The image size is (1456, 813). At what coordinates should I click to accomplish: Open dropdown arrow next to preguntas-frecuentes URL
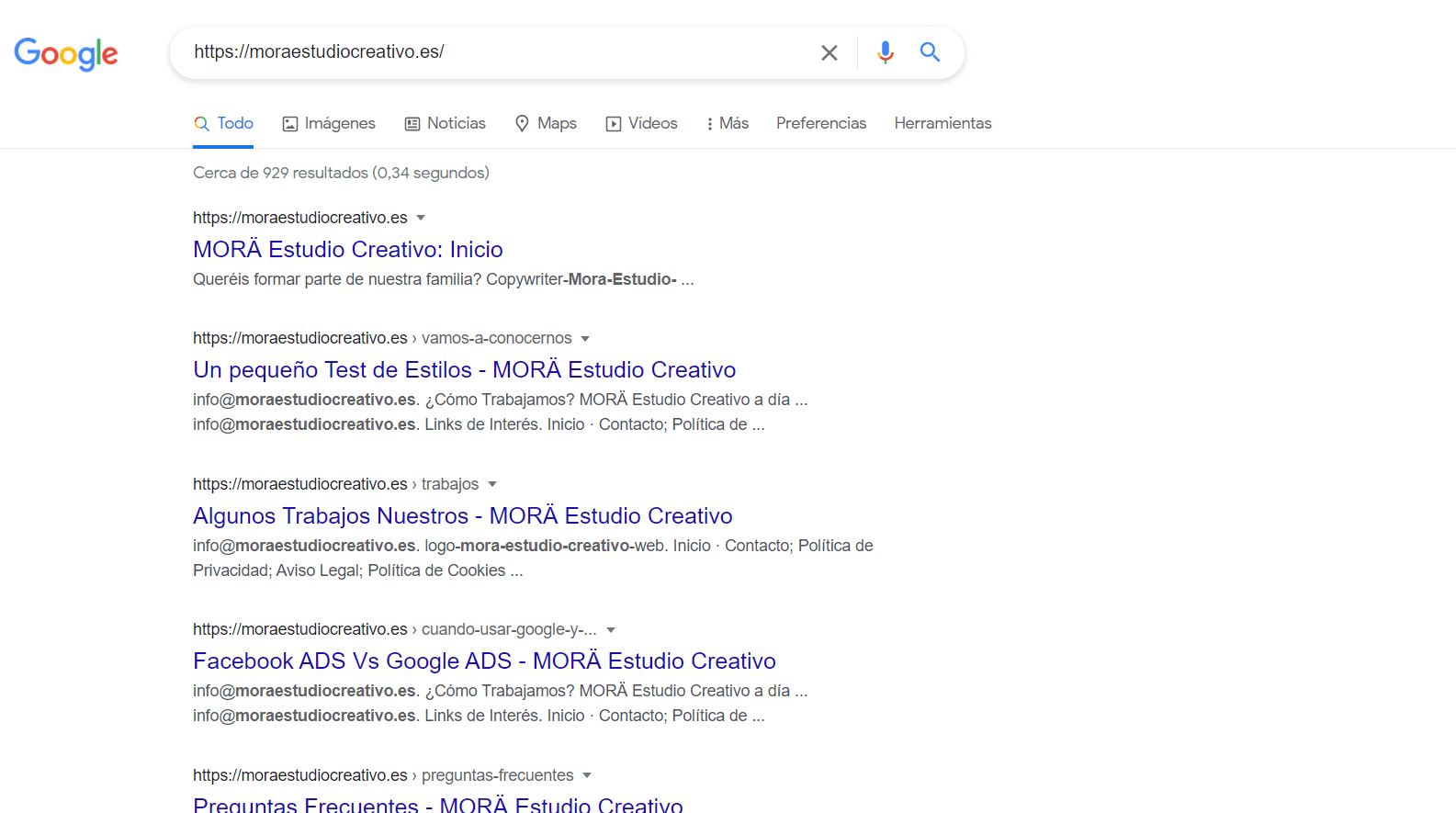(587, 775)
